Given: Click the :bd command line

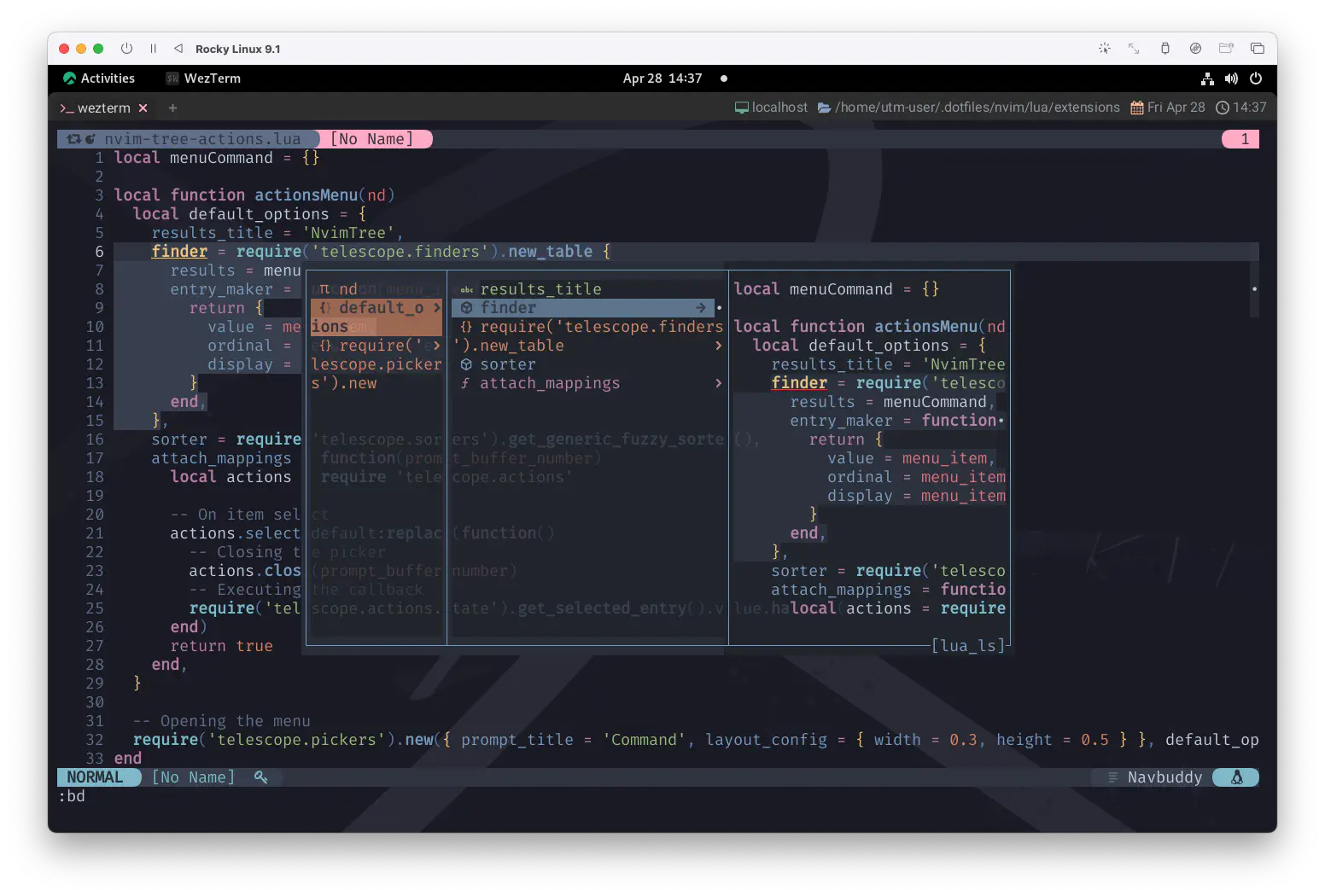Looking at the screenshot, I should pyautogui.click(x=72, y=796).
